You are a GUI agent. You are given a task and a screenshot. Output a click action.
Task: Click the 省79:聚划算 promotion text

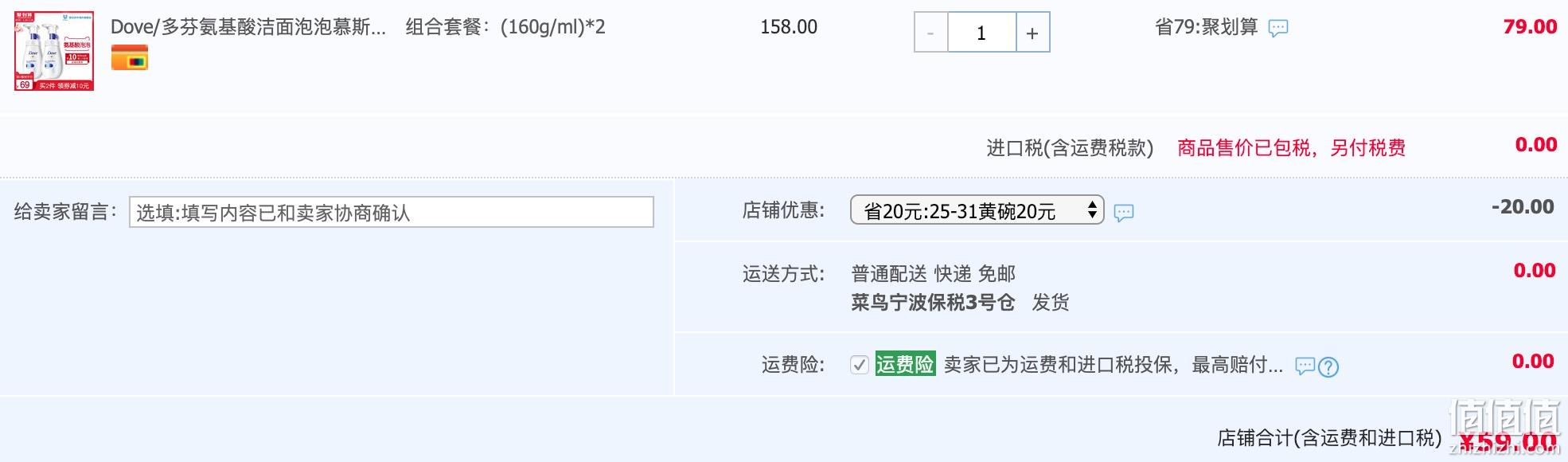coord(1206,27)
